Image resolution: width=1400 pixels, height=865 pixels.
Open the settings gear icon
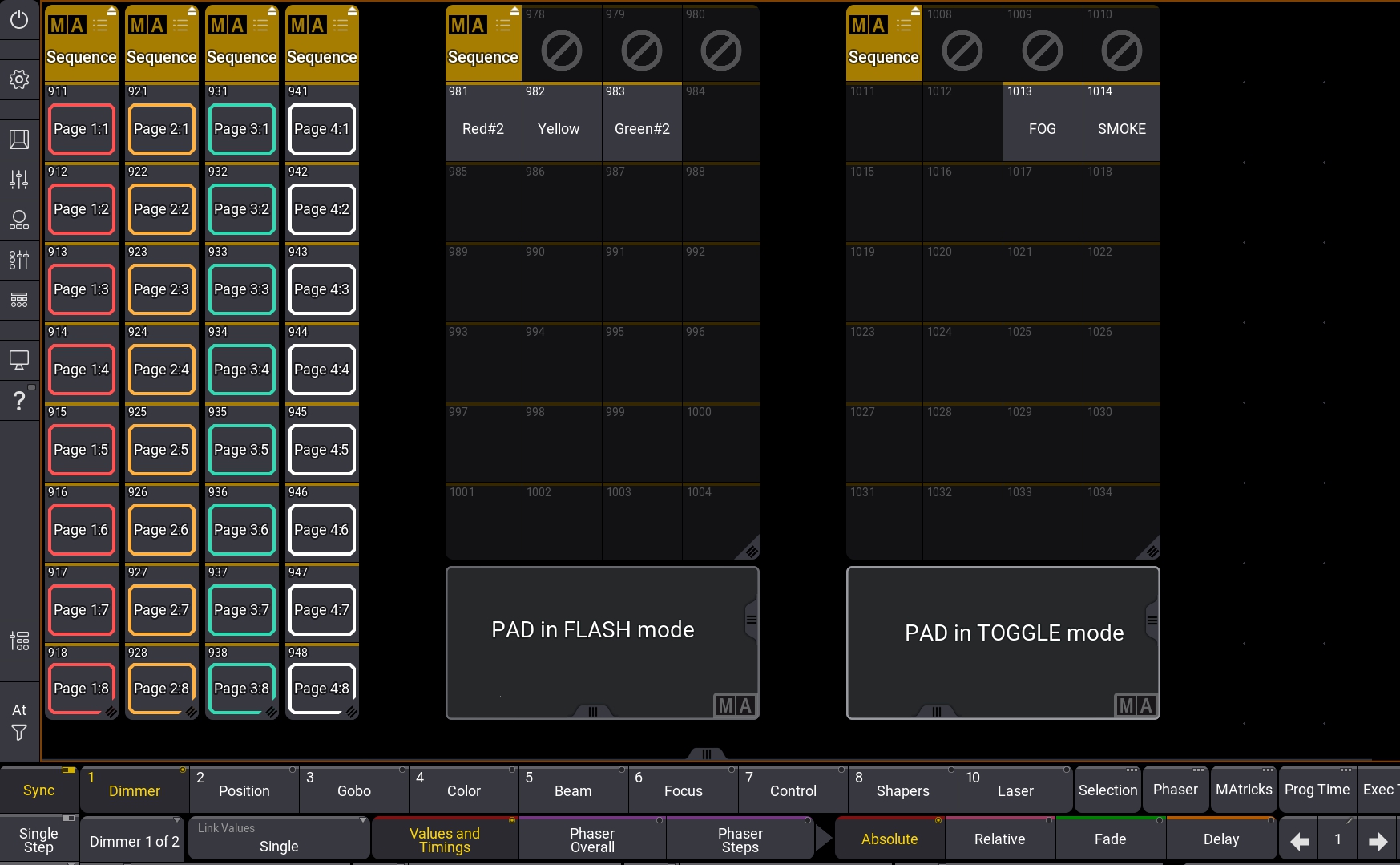(x=19, y=79)
